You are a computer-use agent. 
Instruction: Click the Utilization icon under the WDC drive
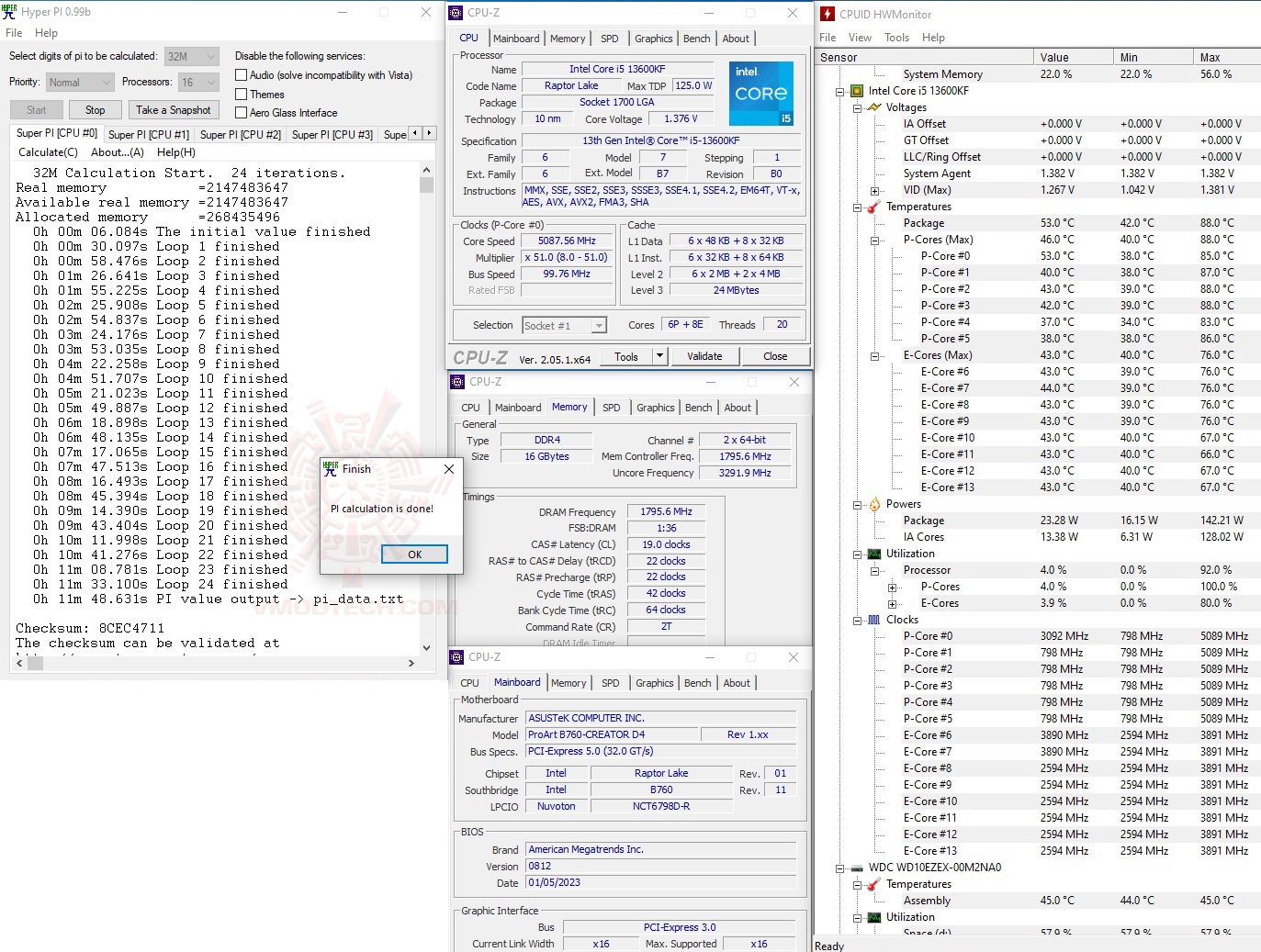[874, 917]
